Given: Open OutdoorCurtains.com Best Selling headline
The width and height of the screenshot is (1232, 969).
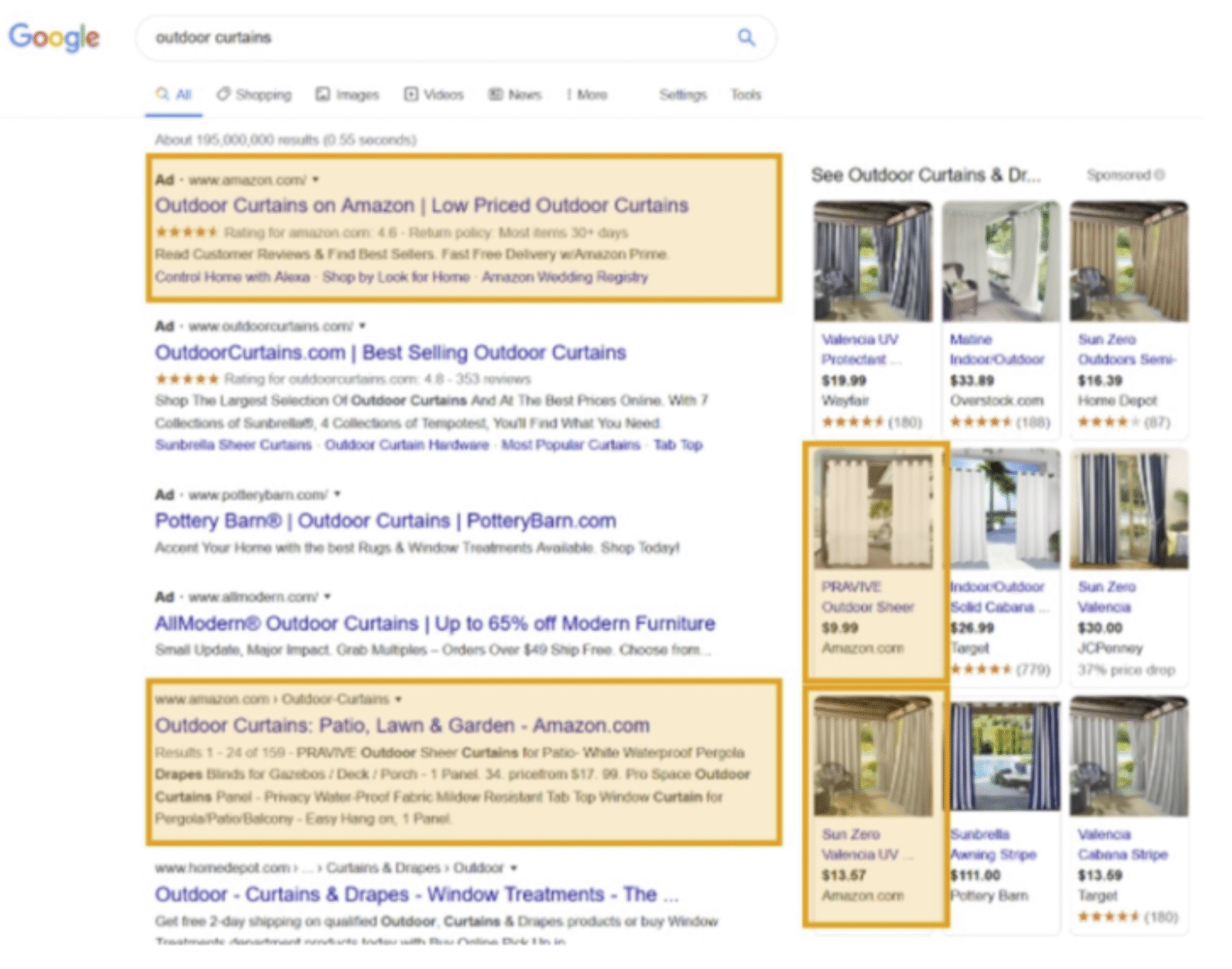Looking at the screenshot, I should 390,353.
